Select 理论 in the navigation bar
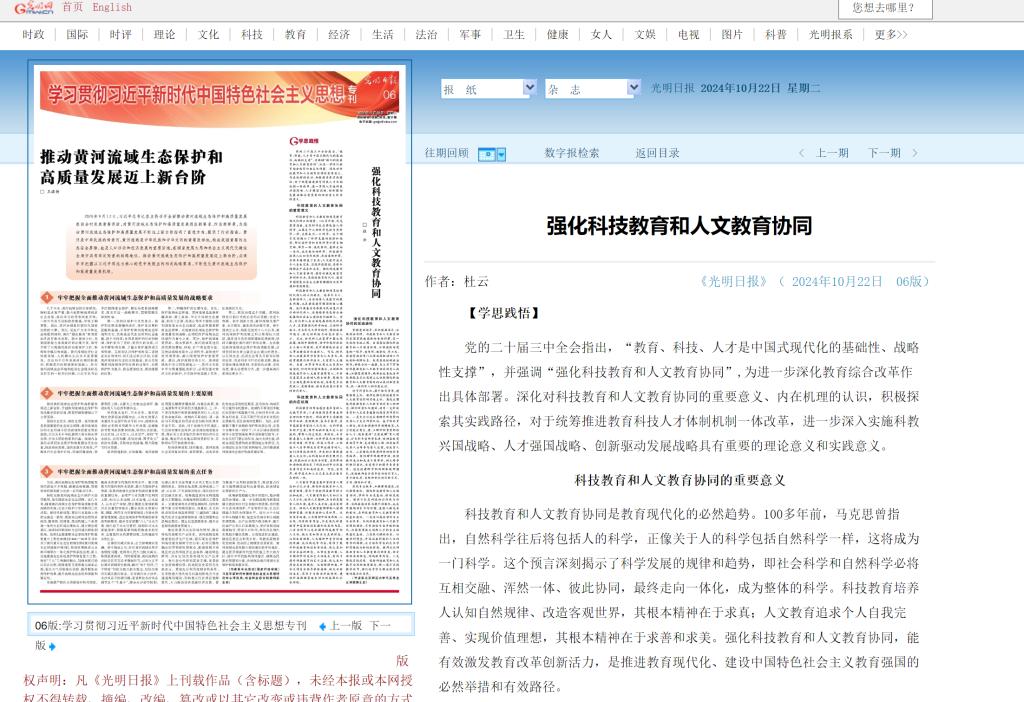 [165, 35]
